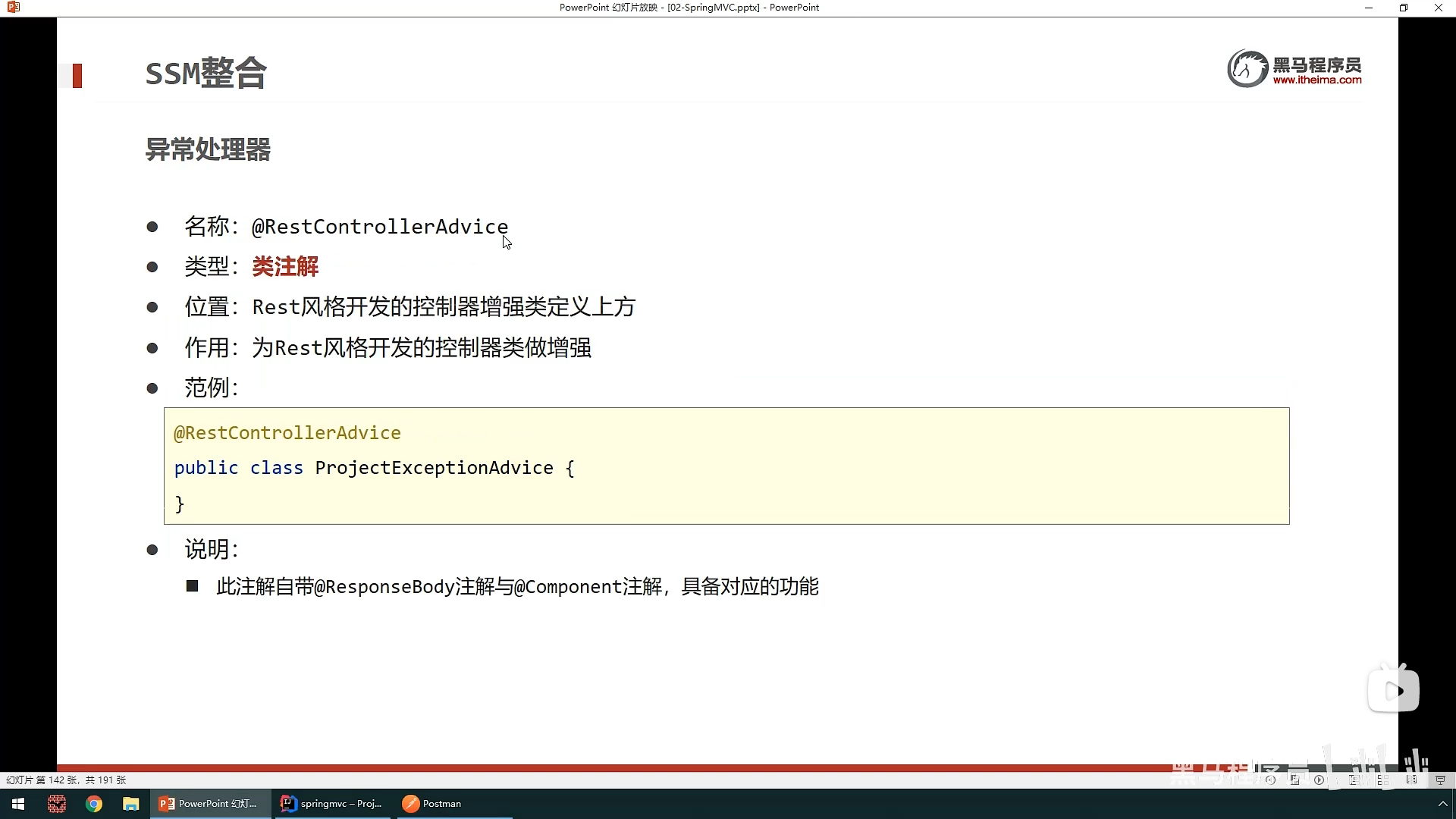Go to previous slide using status bar arrow
Viewport: 1456px width, 819px height.
click(x=1270, y=780)
